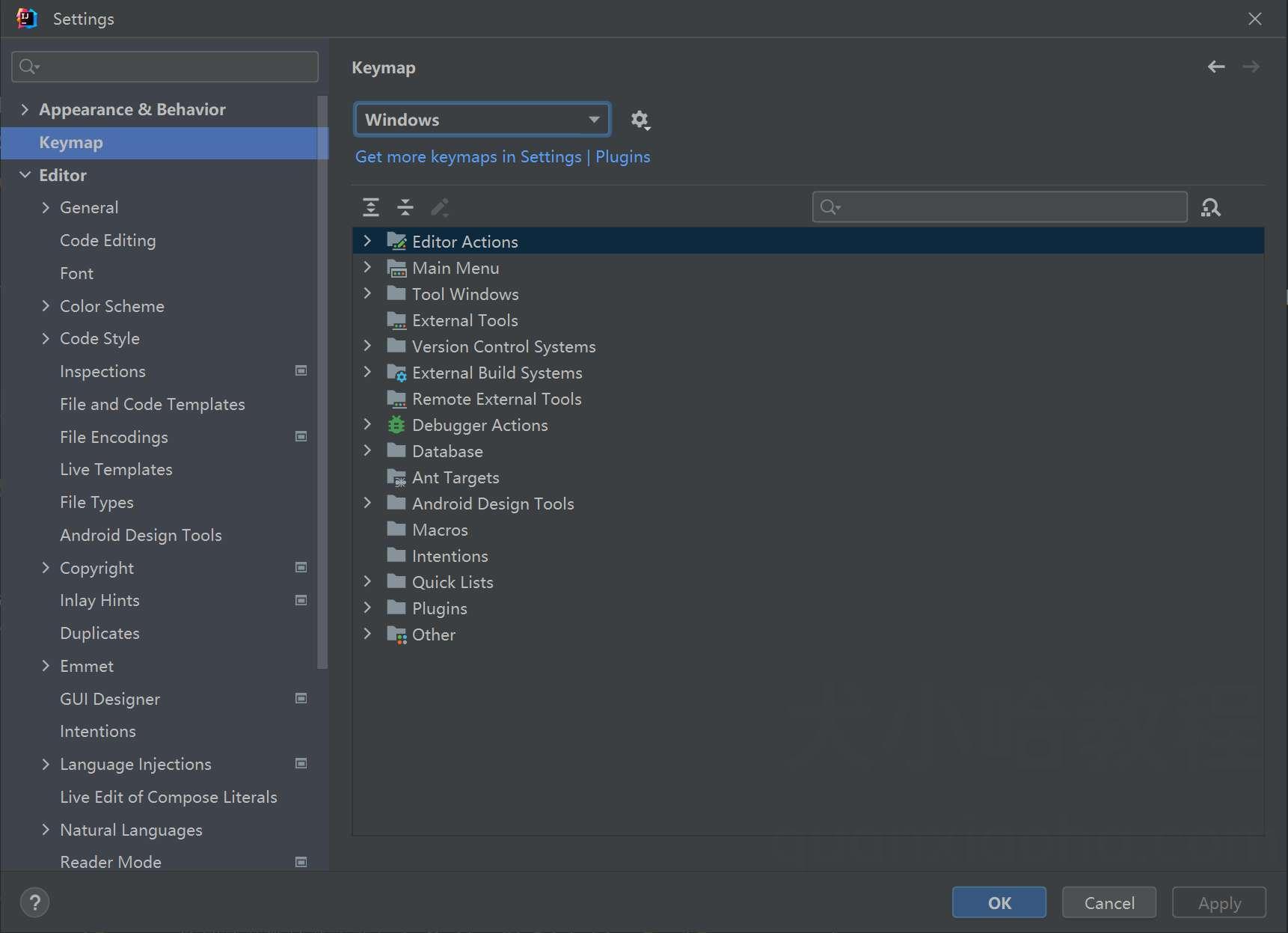Viewport: 1288px width, 933px height.
Task: Click the Debugger Actions bug icon
Action: pos(396,424)
